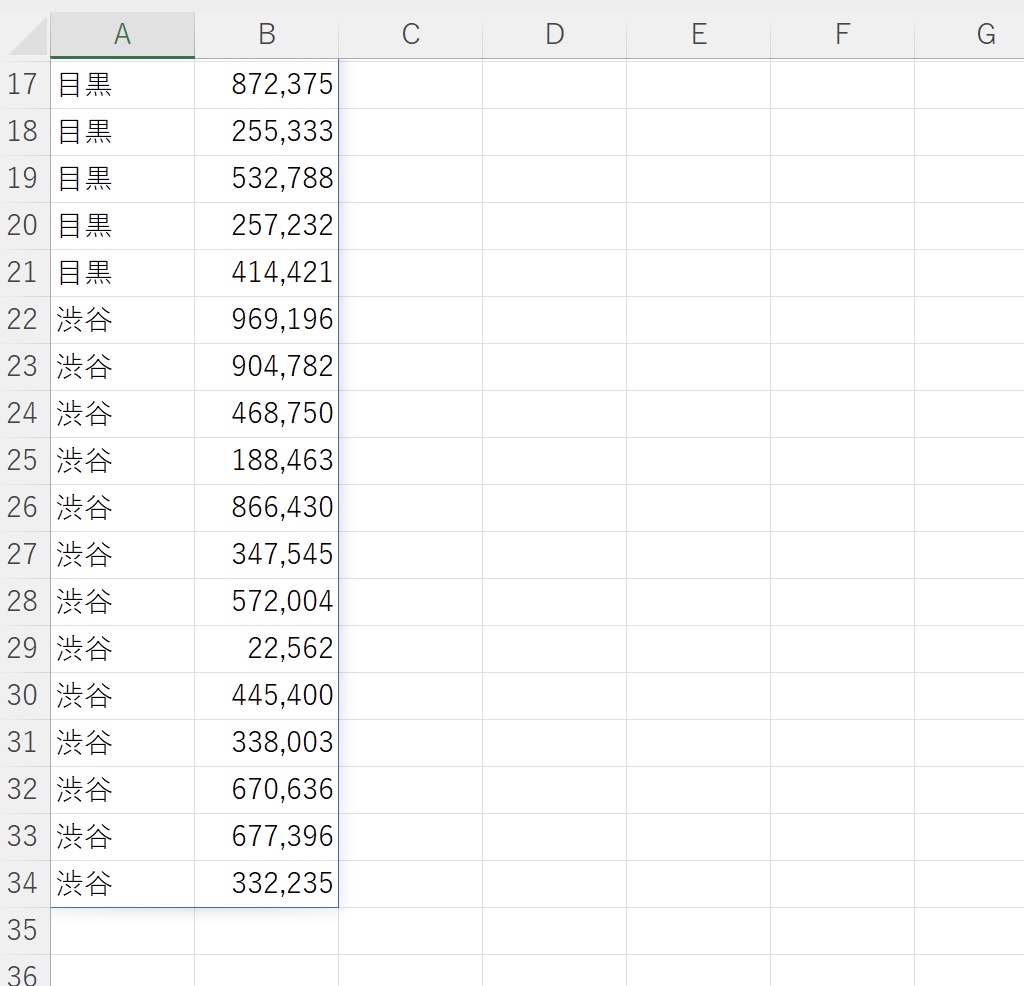1024x986 pixels.
Task: Select column G header
Action: (x=985, y=35)
